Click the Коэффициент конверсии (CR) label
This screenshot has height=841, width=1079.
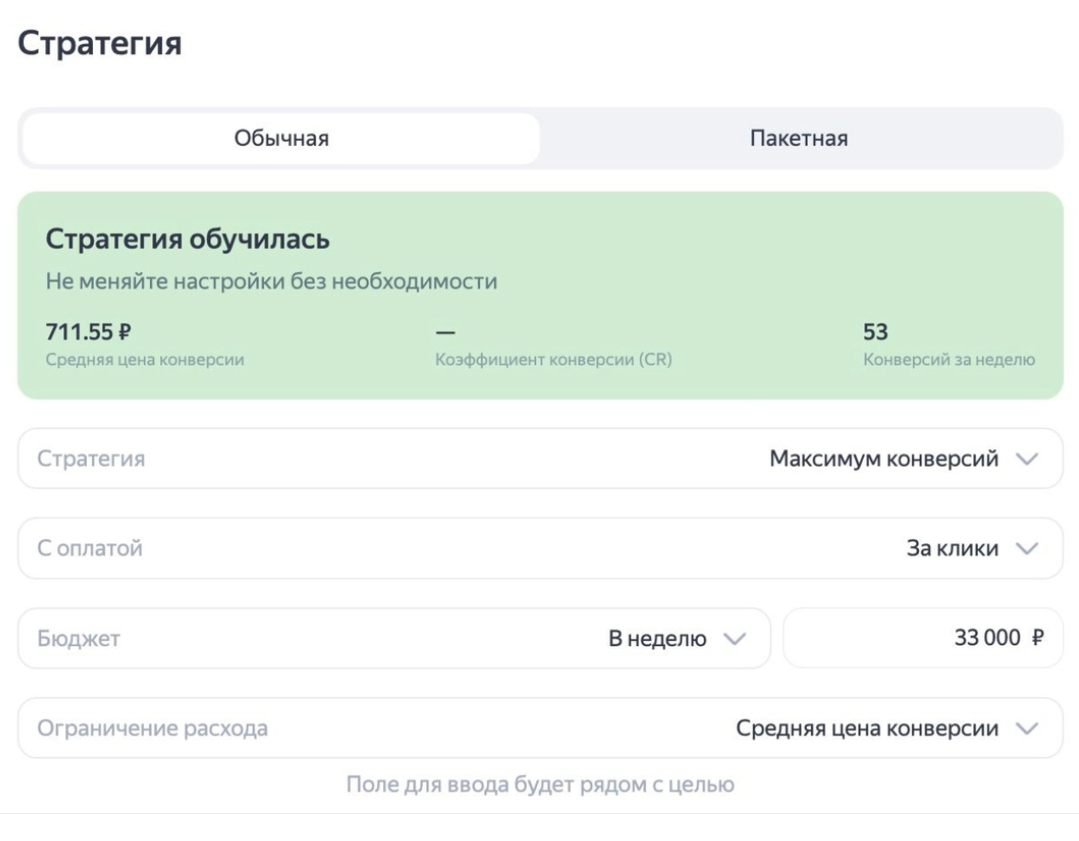(x=553, y=360)
